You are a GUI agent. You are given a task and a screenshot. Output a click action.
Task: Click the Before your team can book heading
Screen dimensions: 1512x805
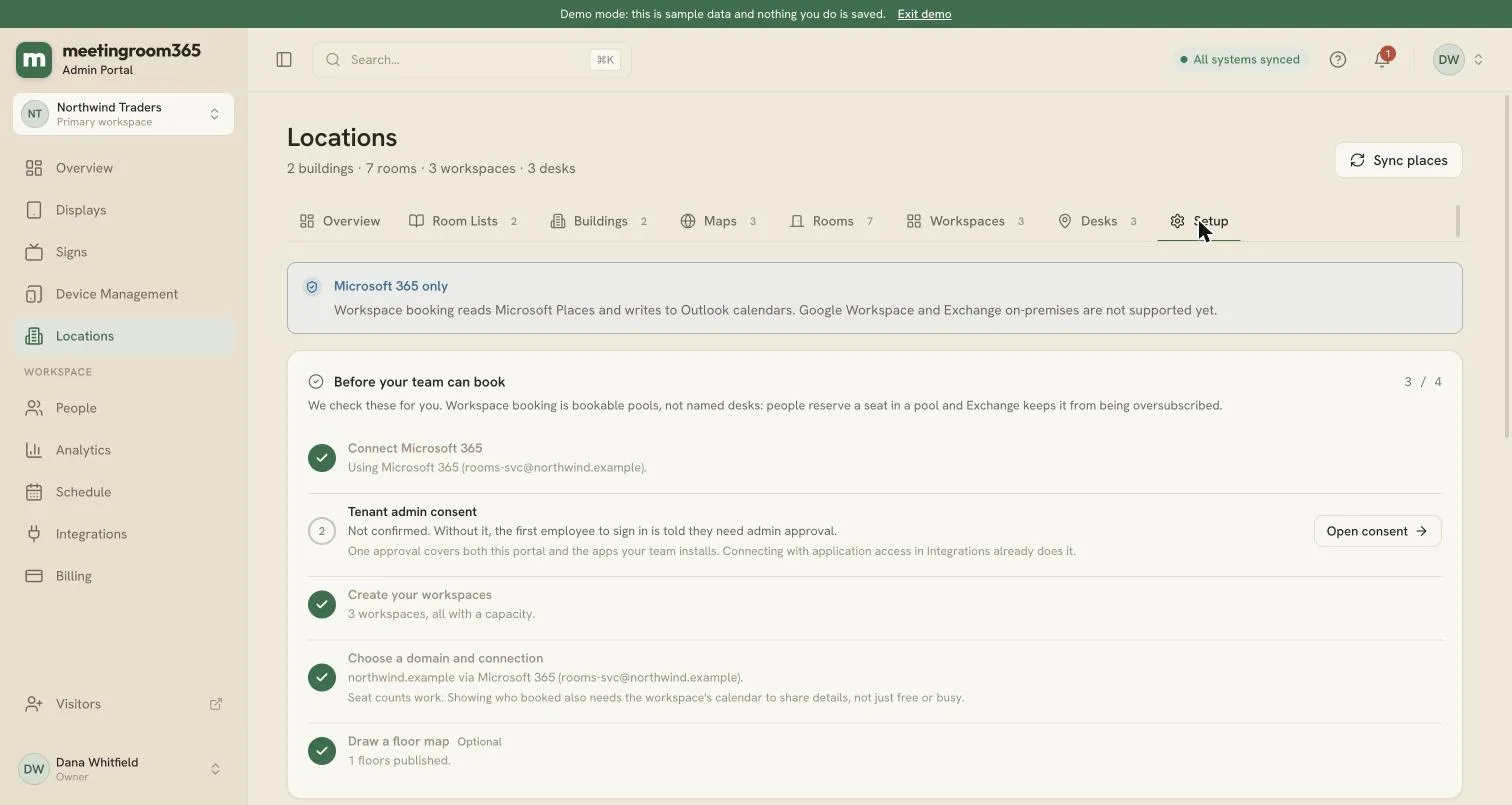419,382
